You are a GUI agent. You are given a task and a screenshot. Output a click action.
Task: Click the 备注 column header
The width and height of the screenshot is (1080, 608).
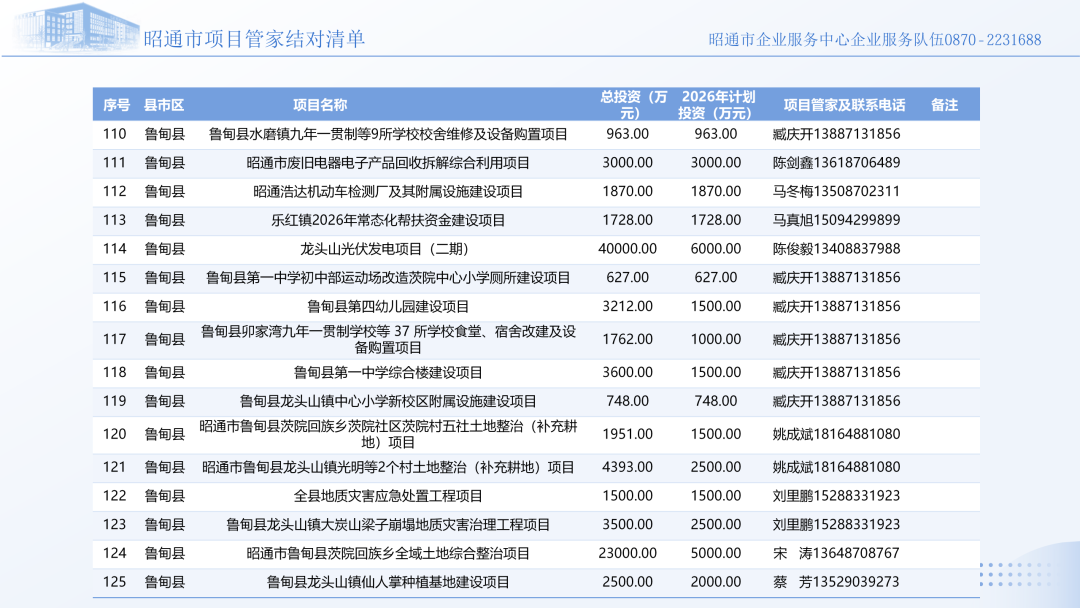point(944,105)
